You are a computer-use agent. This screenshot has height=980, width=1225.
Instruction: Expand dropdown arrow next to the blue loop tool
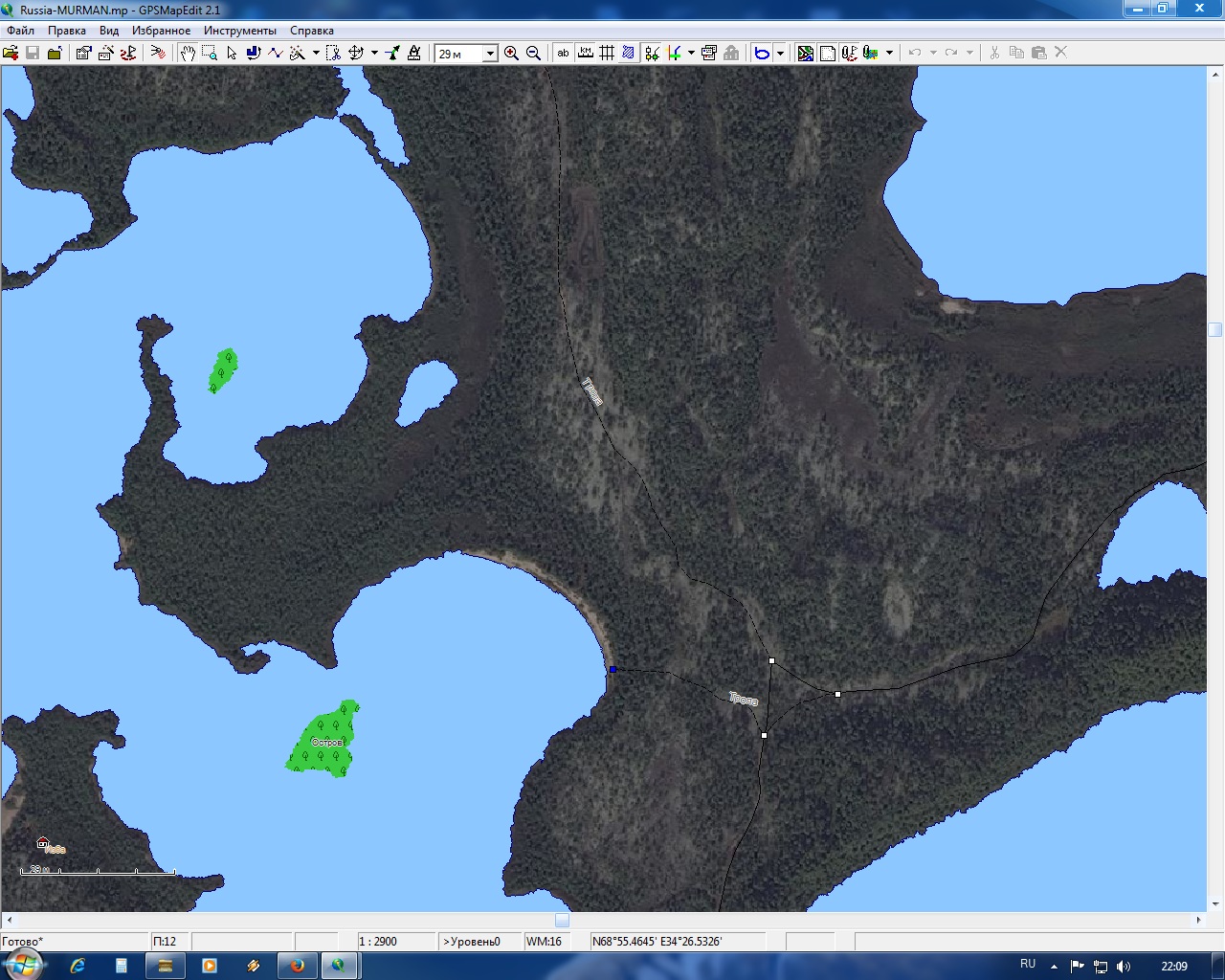pos(781,54)
